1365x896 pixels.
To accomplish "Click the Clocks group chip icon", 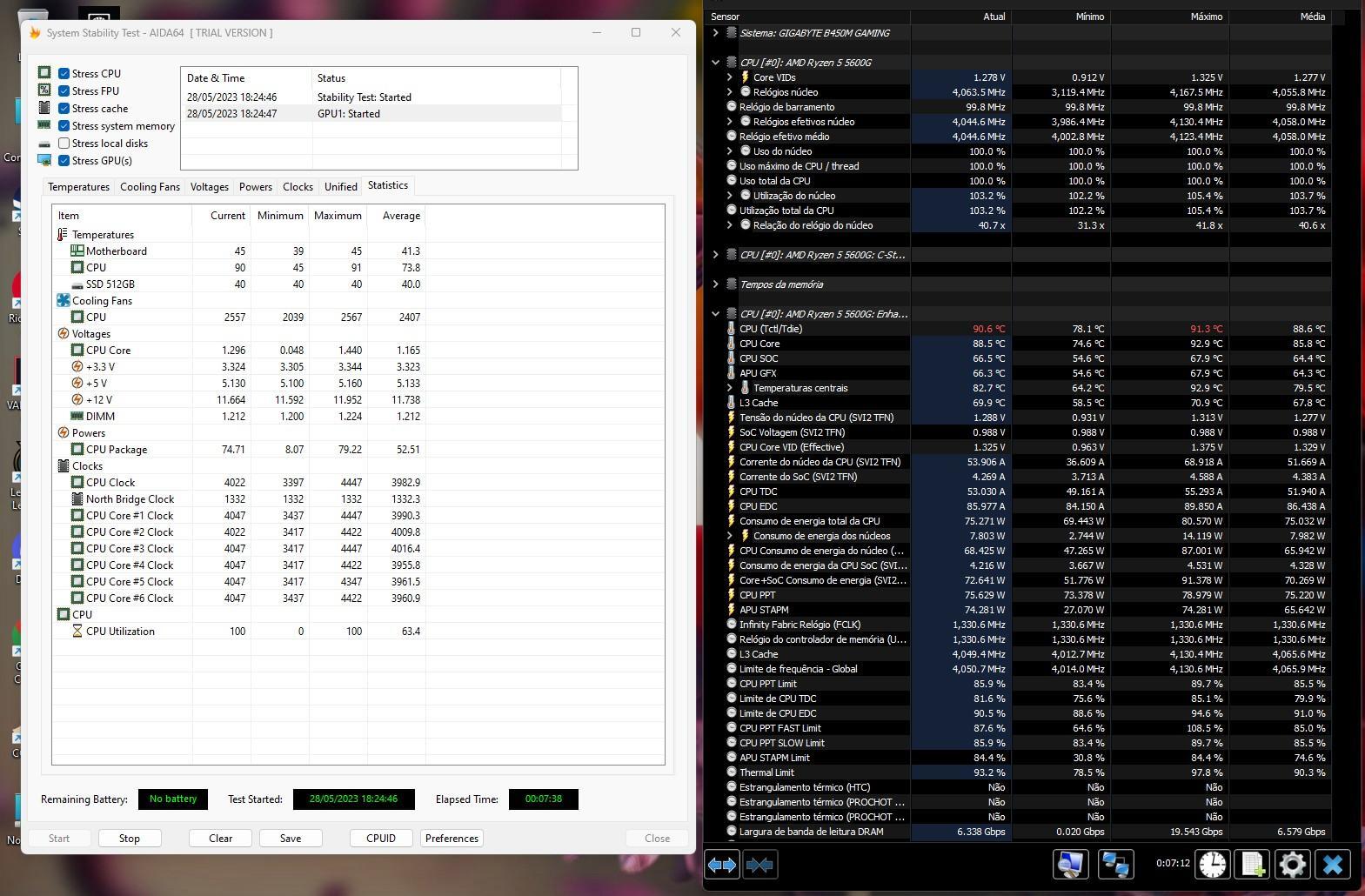I will pos(63,465).
